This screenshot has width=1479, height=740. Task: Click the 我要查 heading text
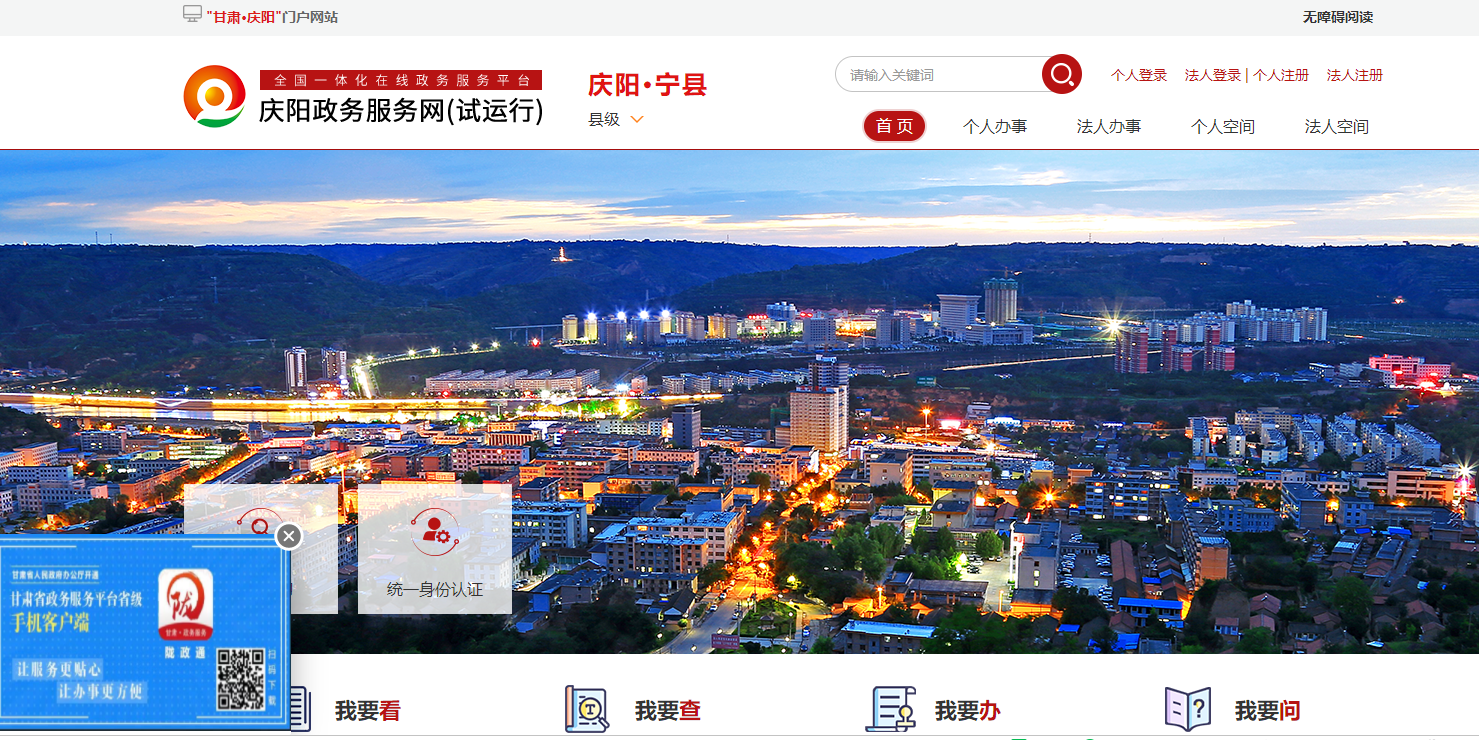tap(668, 711)
